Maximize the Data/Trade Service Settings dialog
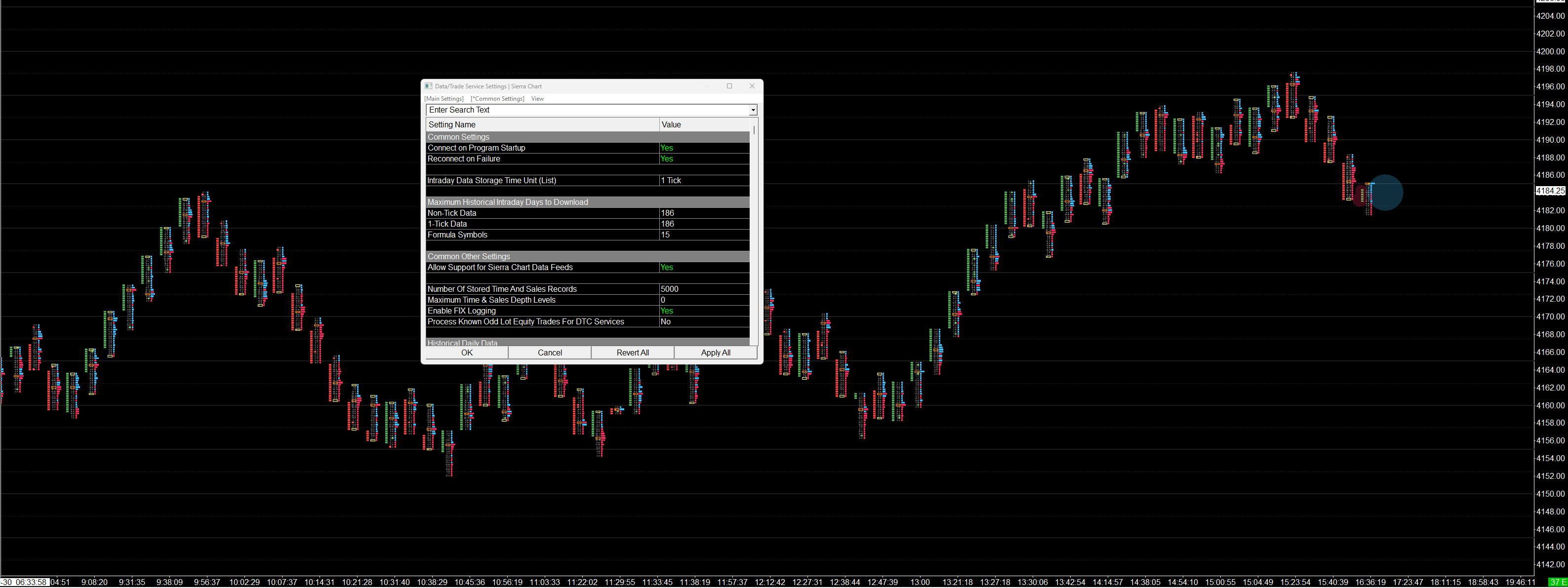 (729, 86)
